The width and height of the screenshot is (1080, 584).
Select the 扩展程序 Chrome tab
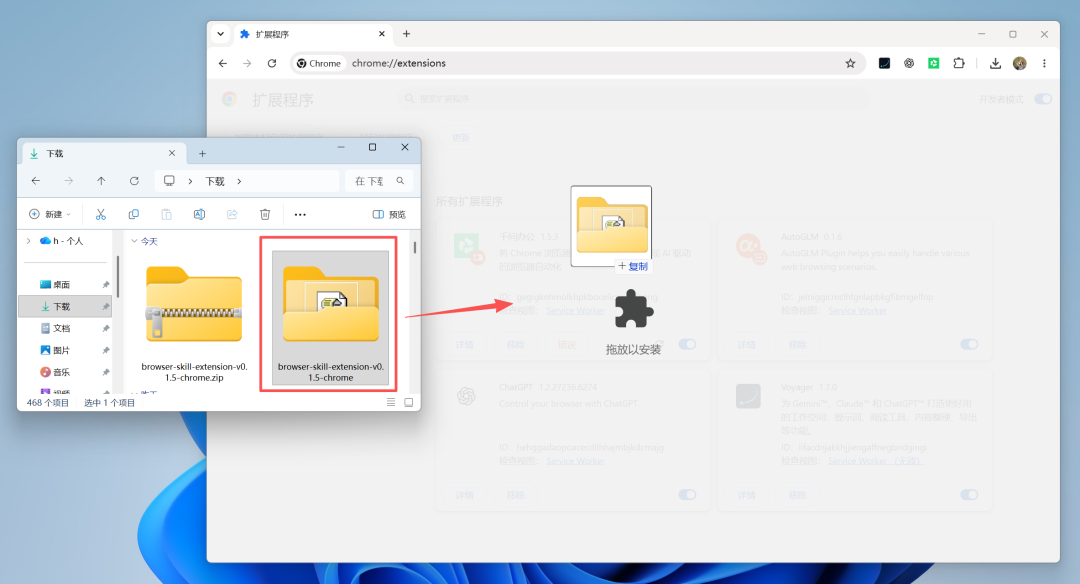314,34
